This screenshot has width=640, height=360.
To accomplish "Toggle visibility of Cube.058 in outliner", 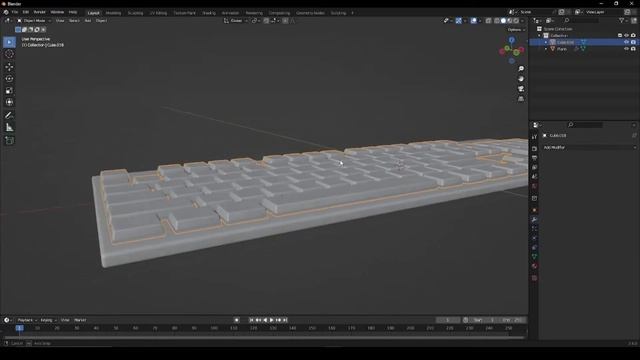I will 626,42.
